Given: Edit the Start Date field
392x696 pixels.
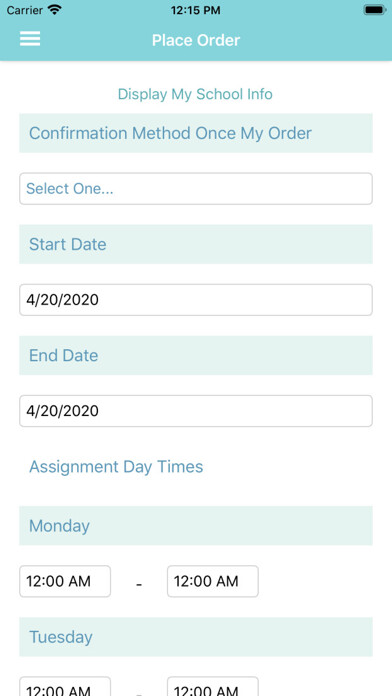Looking at the screenshot, I should pos(196,300).
